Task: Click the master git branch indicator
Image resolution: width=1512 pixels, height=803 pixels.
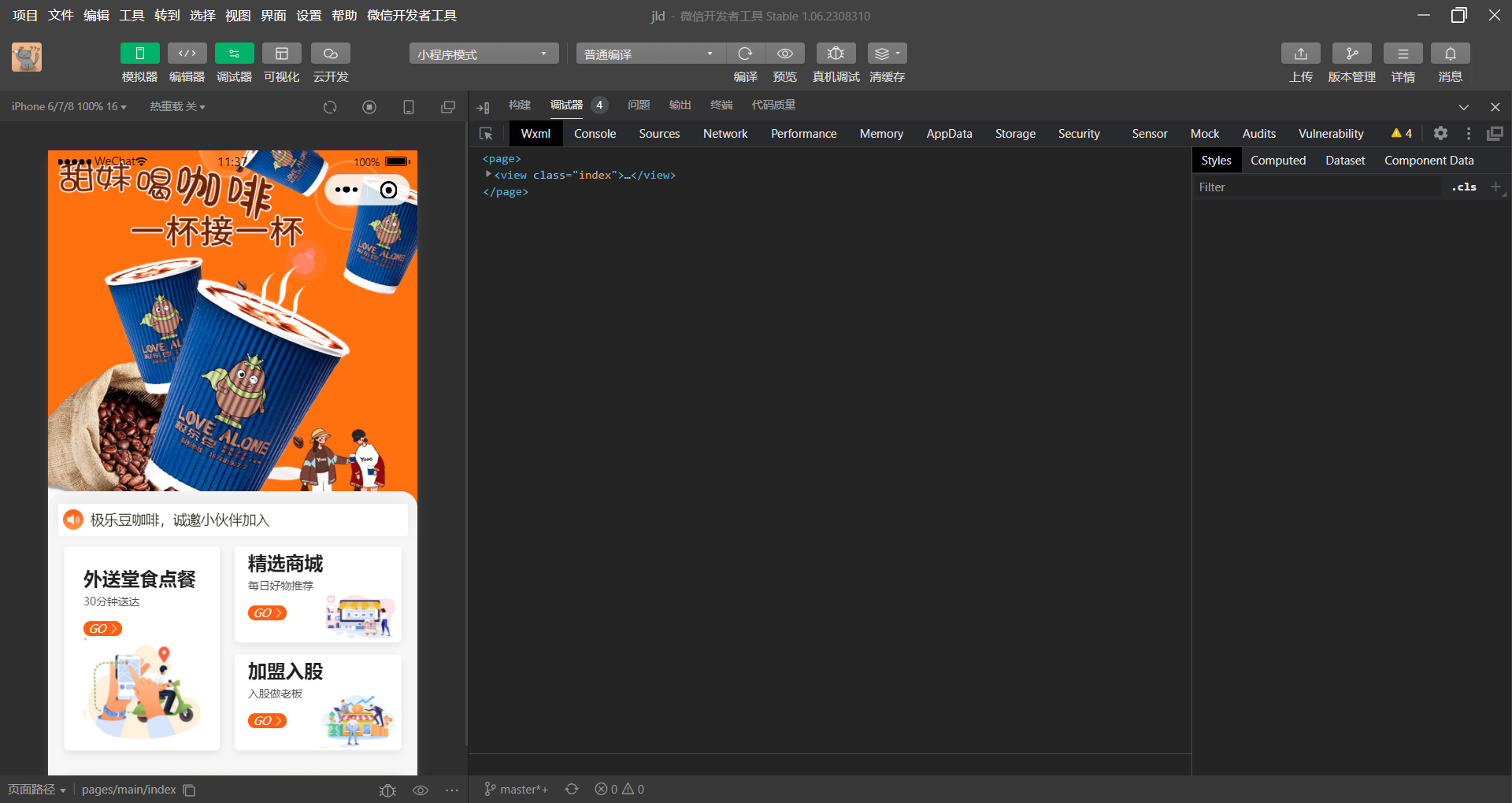Action: pos(516,790)
